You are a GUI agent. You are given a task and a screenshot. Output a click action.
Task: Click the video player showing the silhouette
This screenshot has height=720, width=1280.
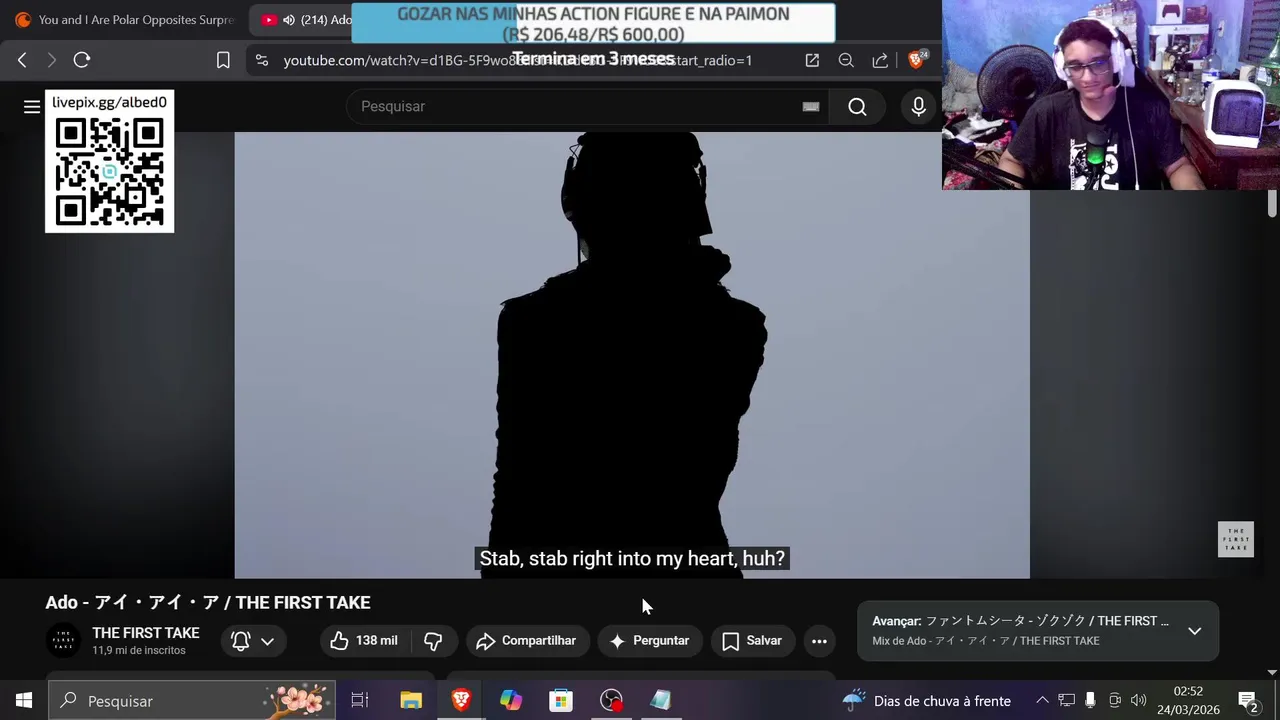pos(632,355)
